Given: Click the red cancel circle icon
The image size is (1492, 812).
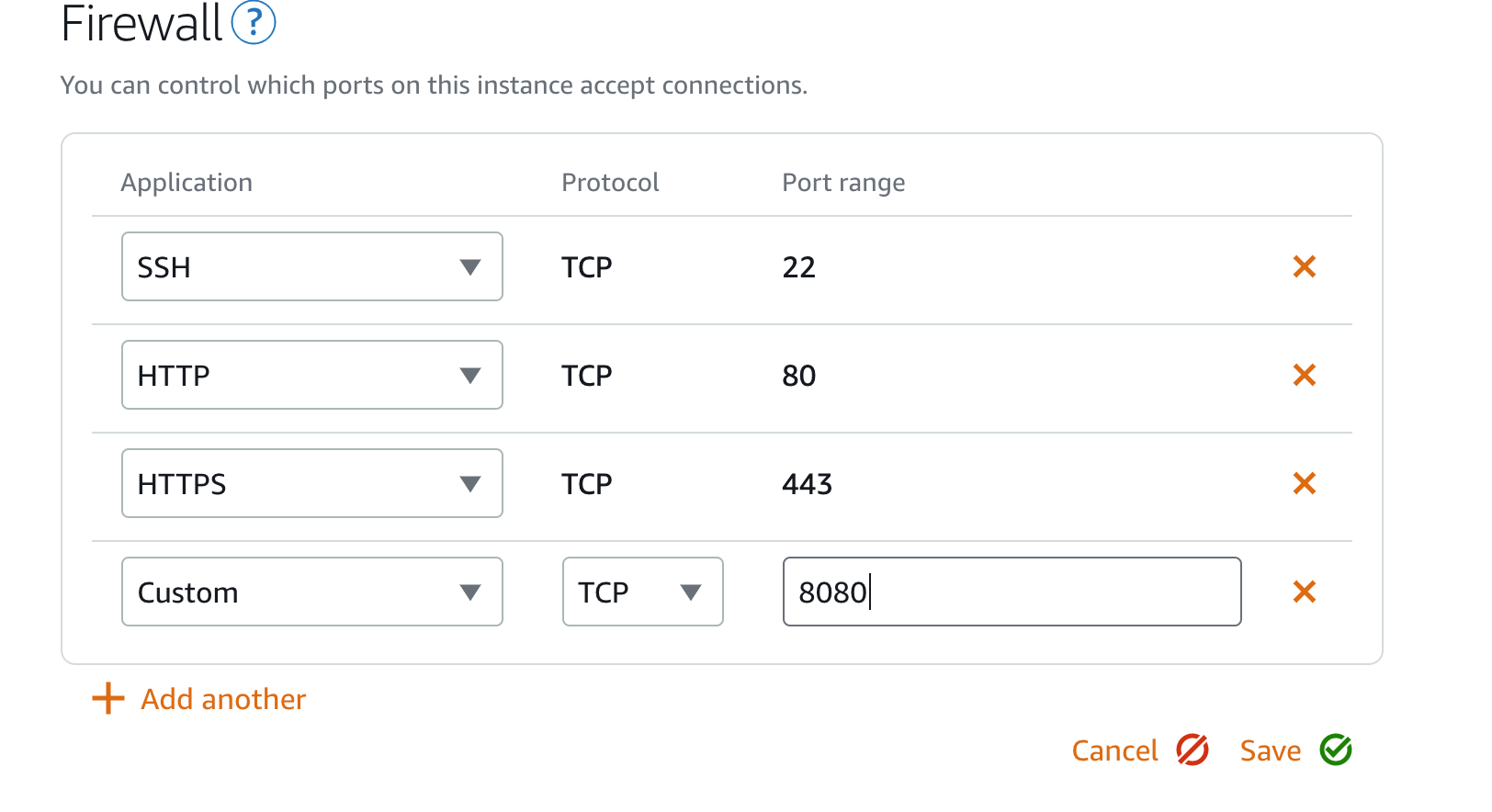Looking at the screenshot, I should (1192, 750).
